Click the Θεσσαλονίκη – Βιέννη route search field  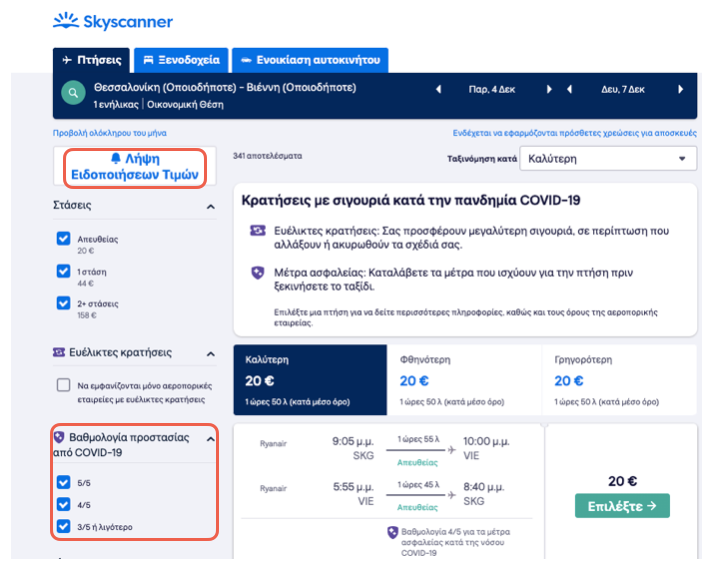point(225,87)
